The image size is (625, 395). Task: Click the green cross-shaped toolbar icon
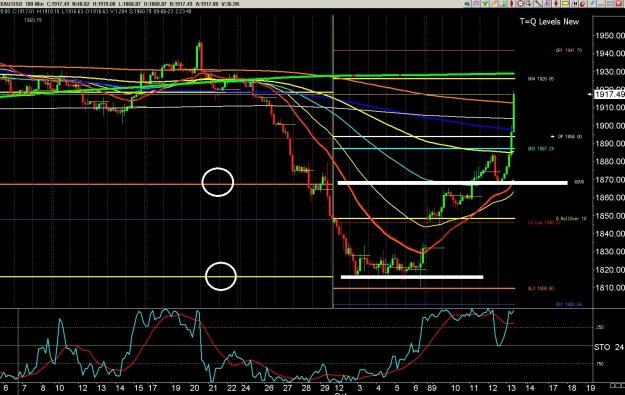[485, 4]
